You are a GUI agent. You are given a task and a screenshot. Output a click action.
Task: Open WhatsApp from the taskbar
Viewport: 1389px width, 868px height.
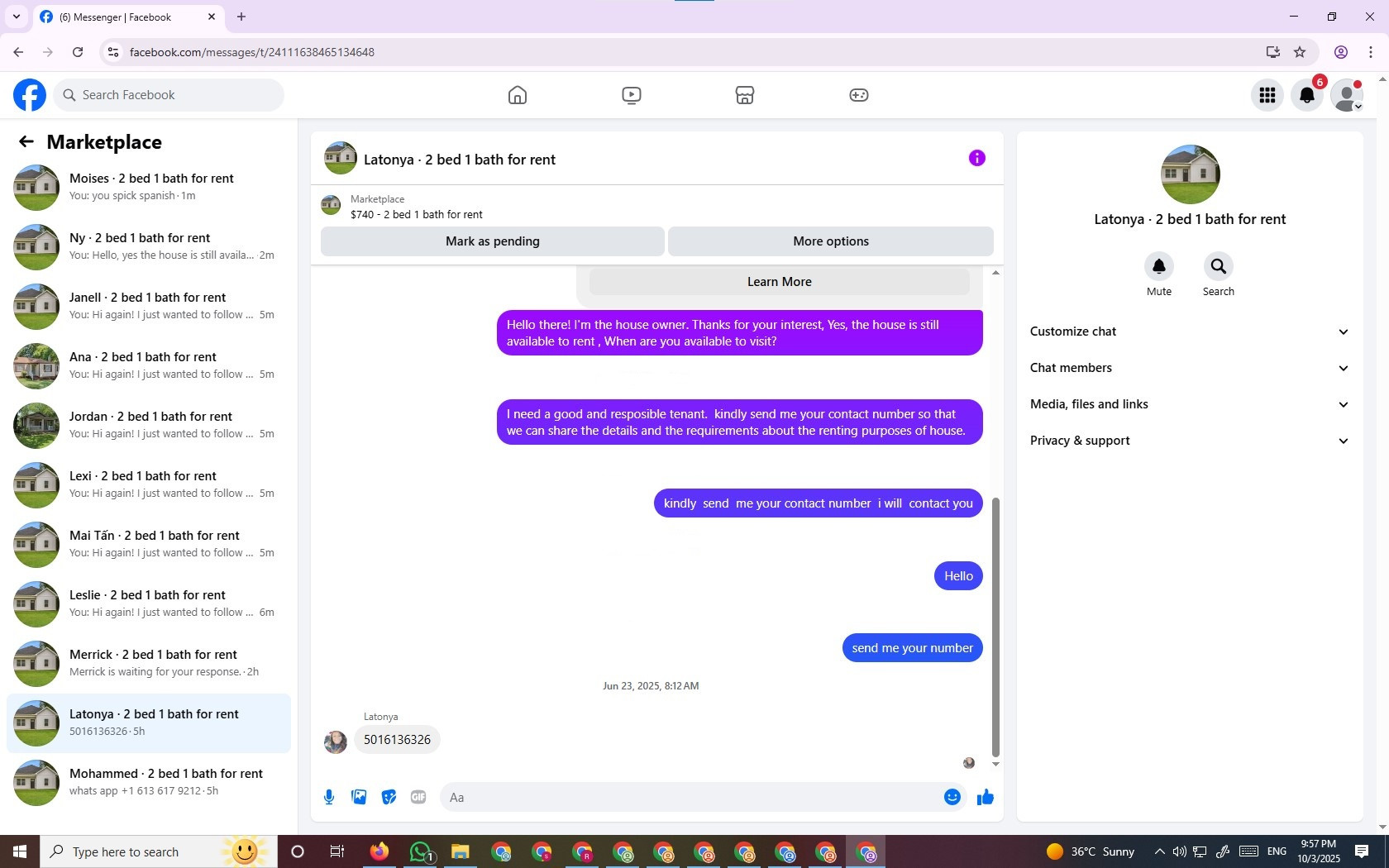420,851
